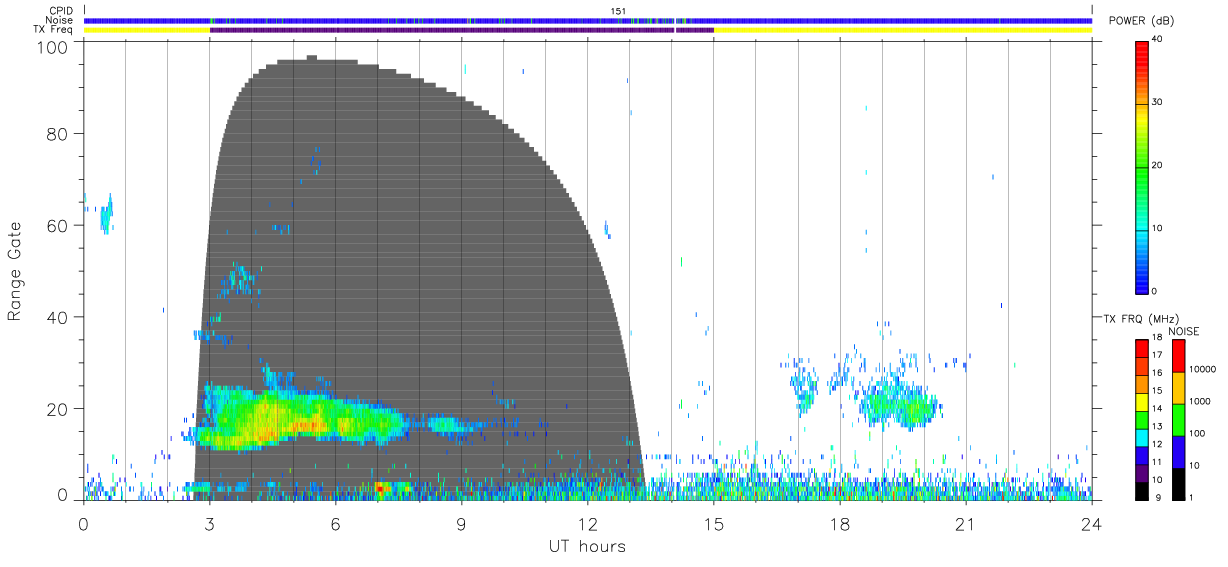Click the purple segment of TX Freq bar
Viewport: 1228px width, 567px height.
point(461,30)
